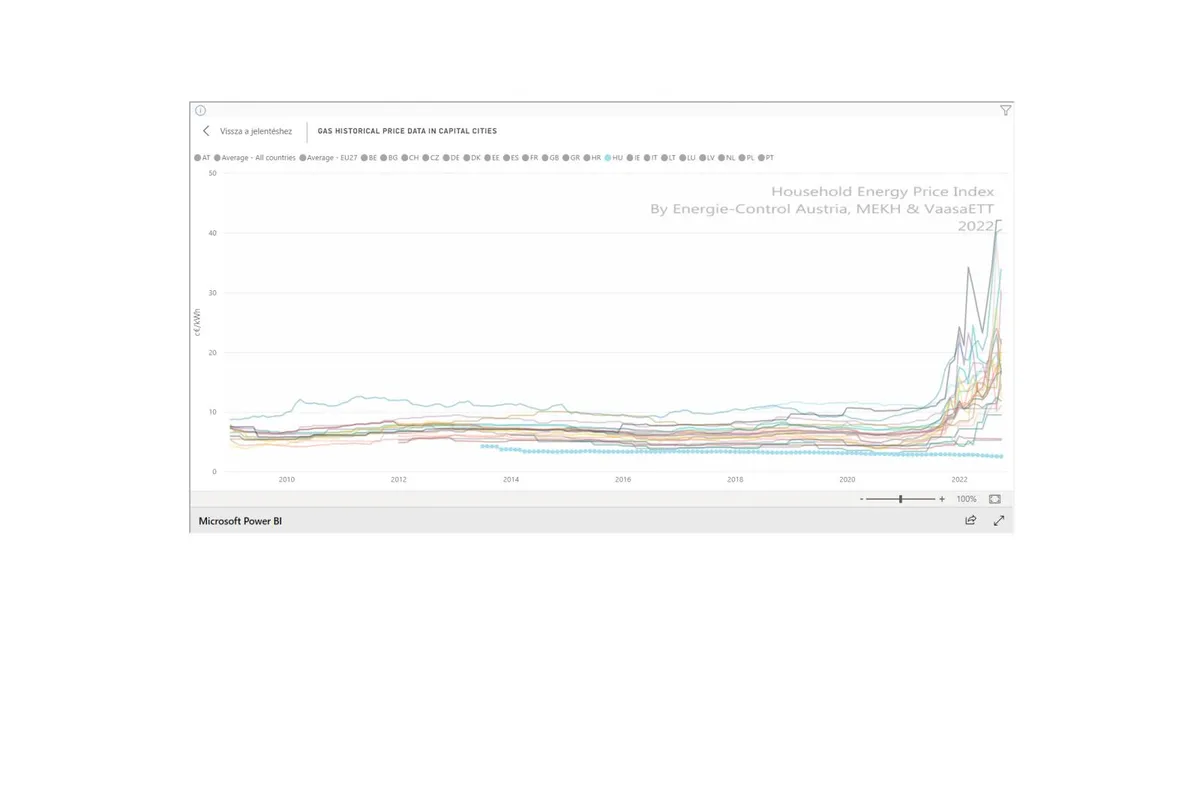This screenshot has height=795, width=1200.
Task: Select the NL legend entry
Action: 727,158
